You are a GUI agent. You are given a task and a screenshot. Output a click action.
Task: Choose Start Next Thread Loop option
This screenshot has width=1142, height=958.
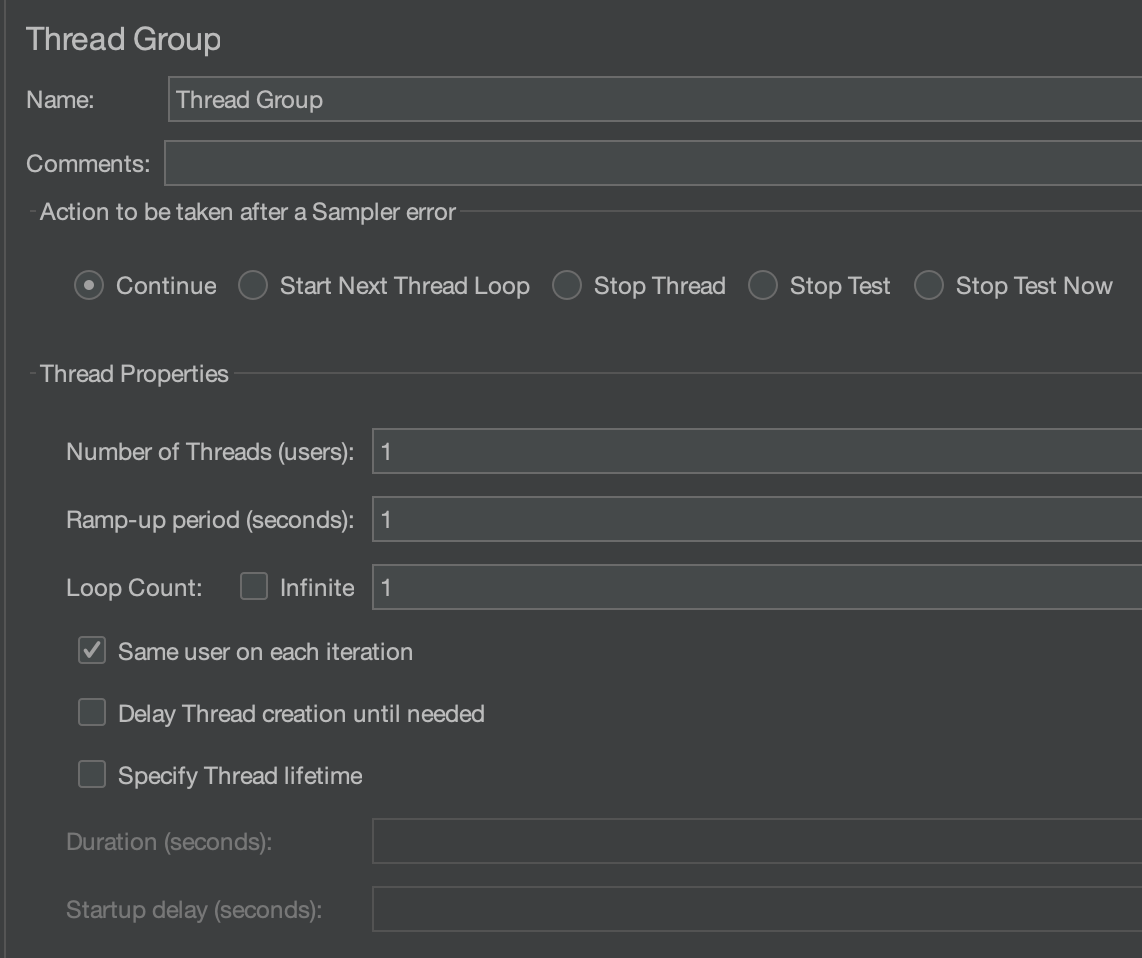pos(253,286)
